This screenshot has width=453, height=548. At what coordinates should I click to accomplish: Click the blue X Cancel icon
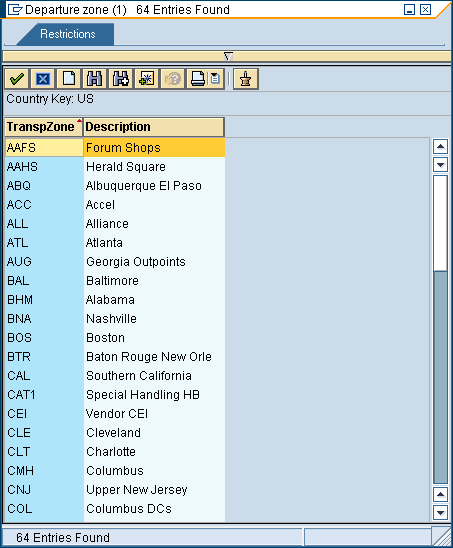pyautogui.click(x=43, y=79)
